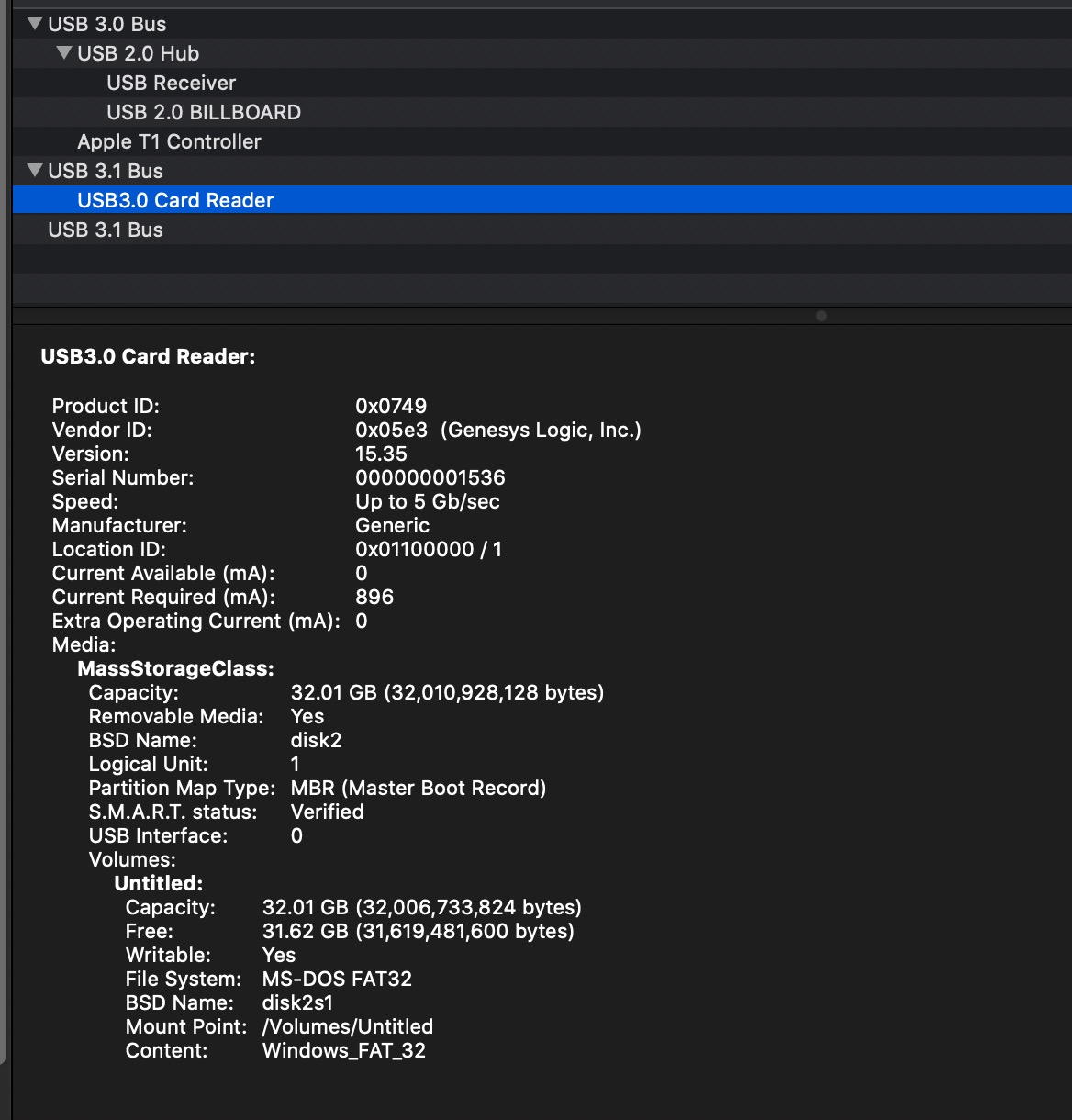Select the USB 3.1 Bus row without triangle
This screenshot has width=1072, height=1120.
point(105,230)
